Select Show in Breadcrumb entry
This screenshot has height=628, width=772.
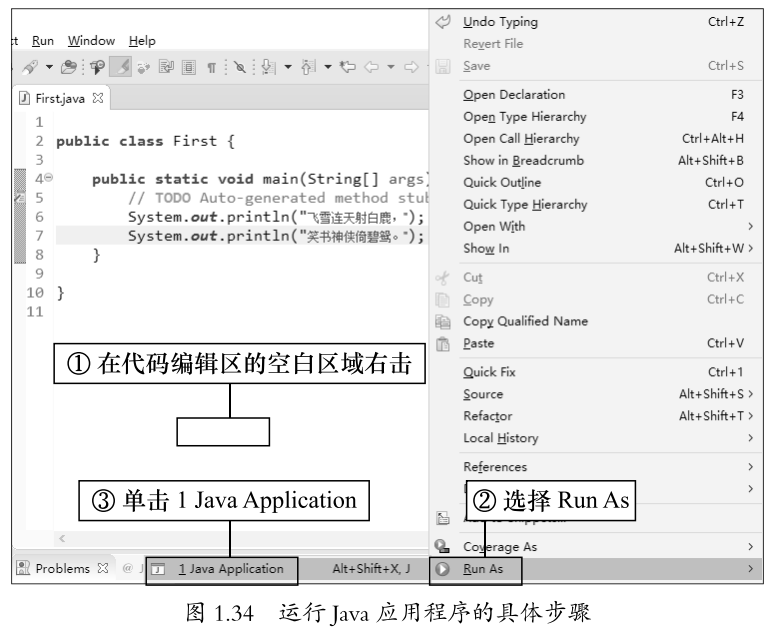pyautogui.click(x=595, y=160)
